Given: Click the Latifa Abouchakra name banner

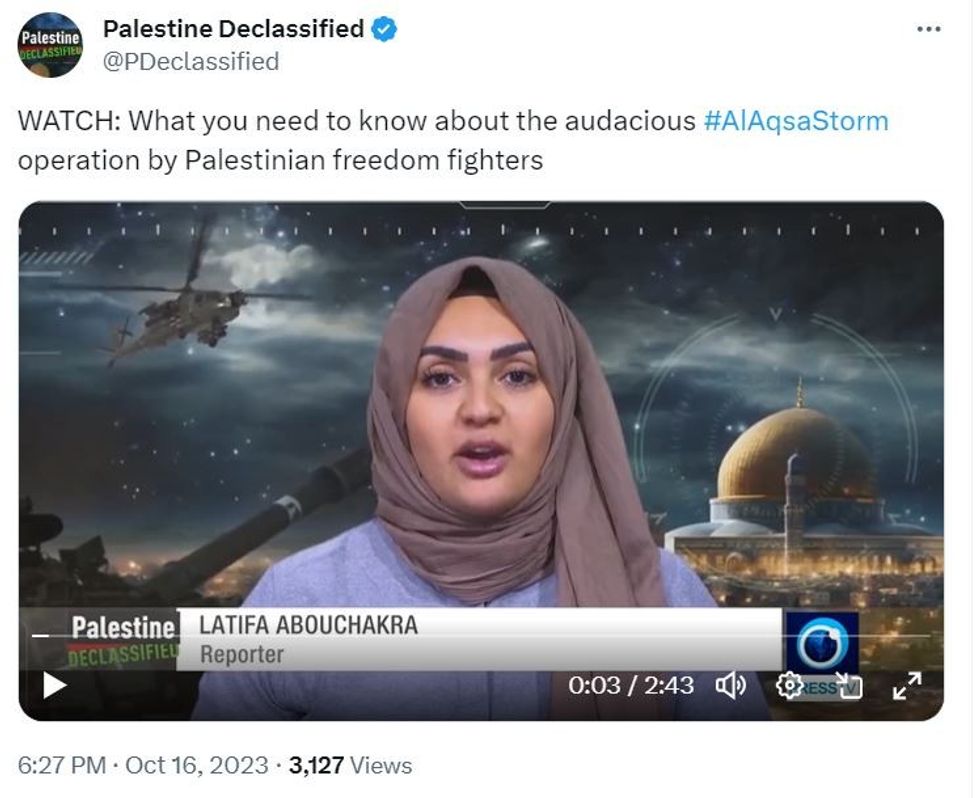Looking at the screenshot, I should tap(479, 639).
